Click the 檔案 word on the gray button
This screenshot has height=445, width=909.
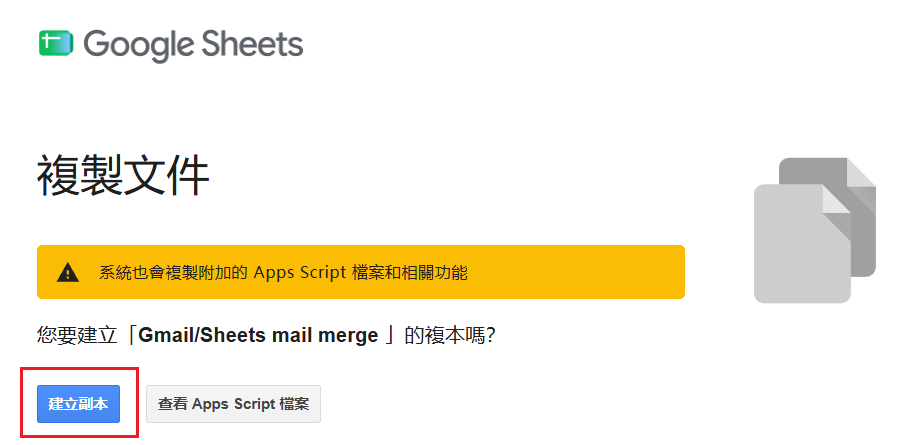click(x=294, y=404)
